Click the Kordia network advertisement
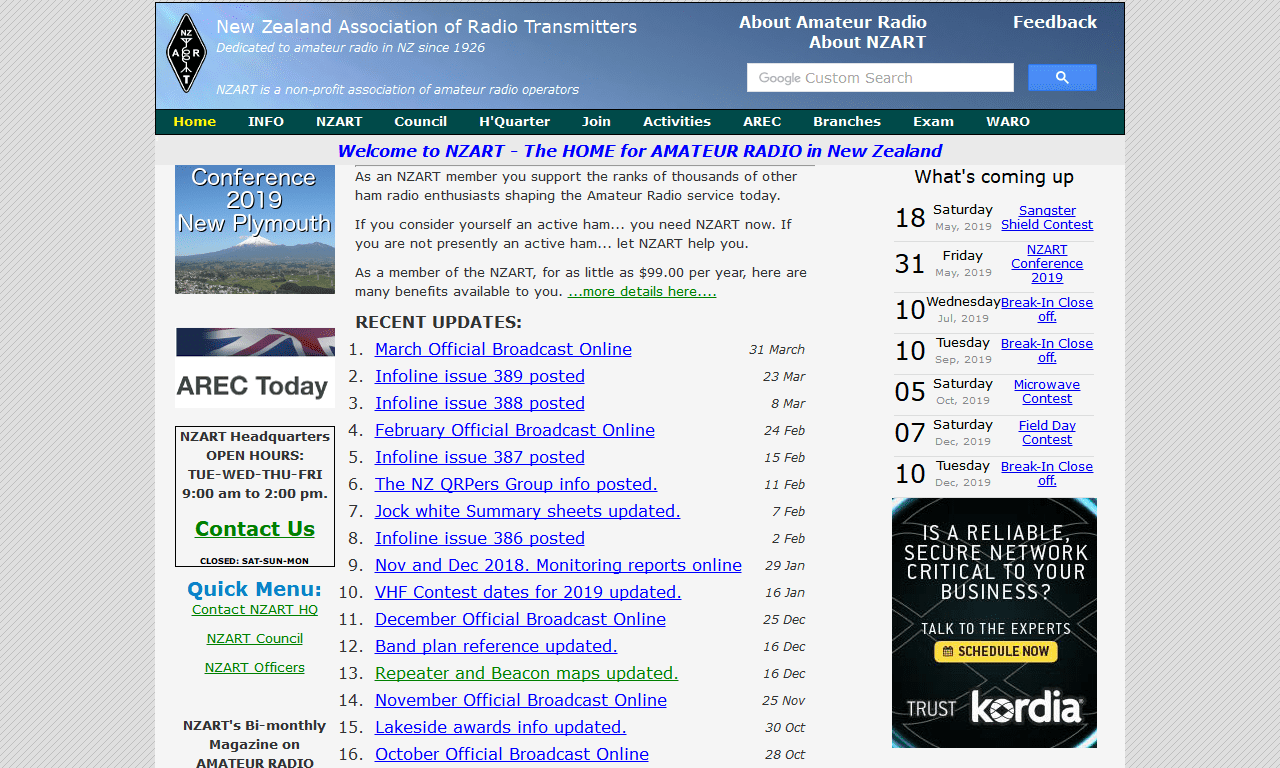Image resolution: width=1280 pixels, height=768 pixels. click(994, 623)
